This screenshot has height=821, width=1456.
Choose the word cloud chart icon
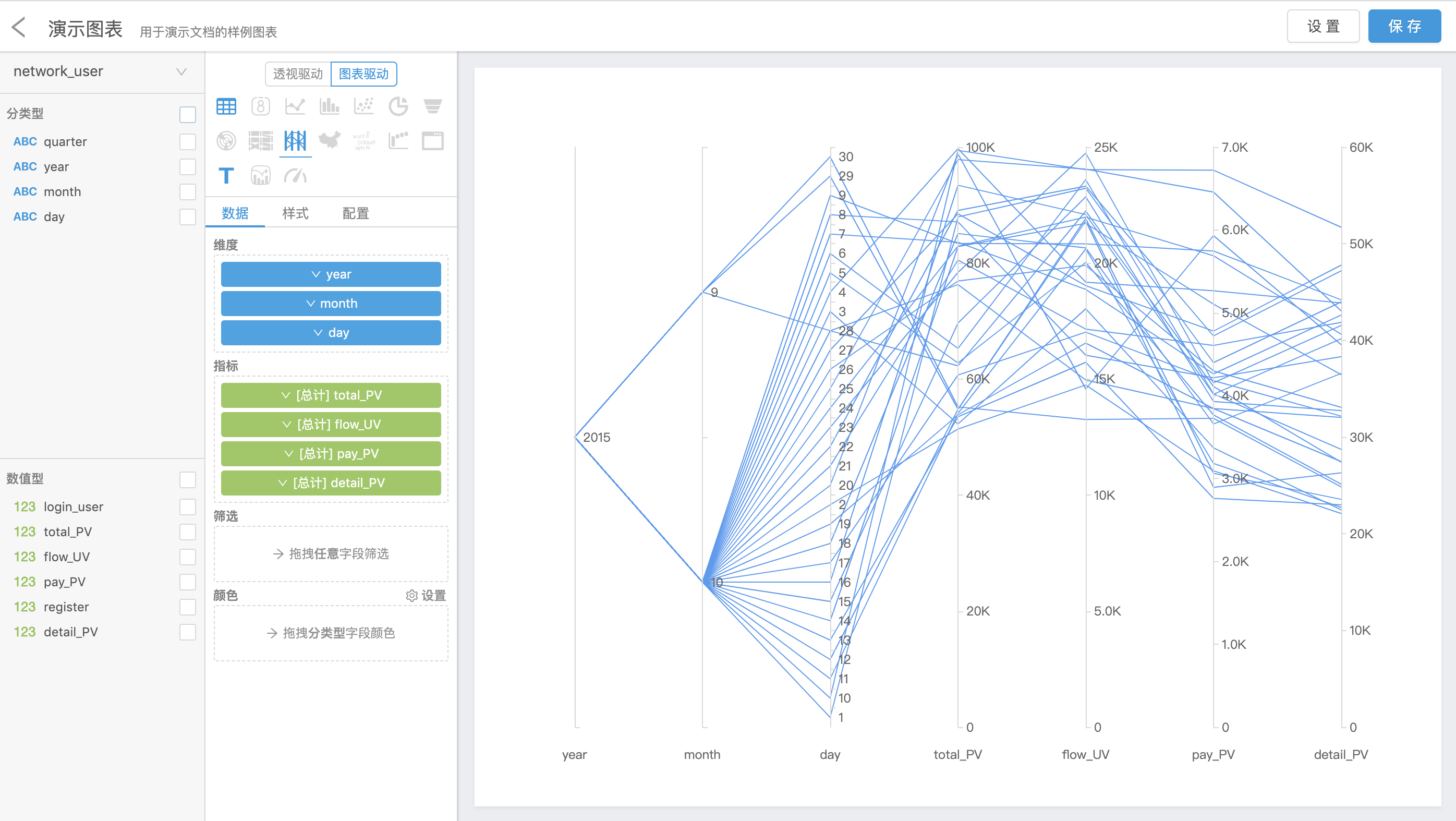[363, 140]
